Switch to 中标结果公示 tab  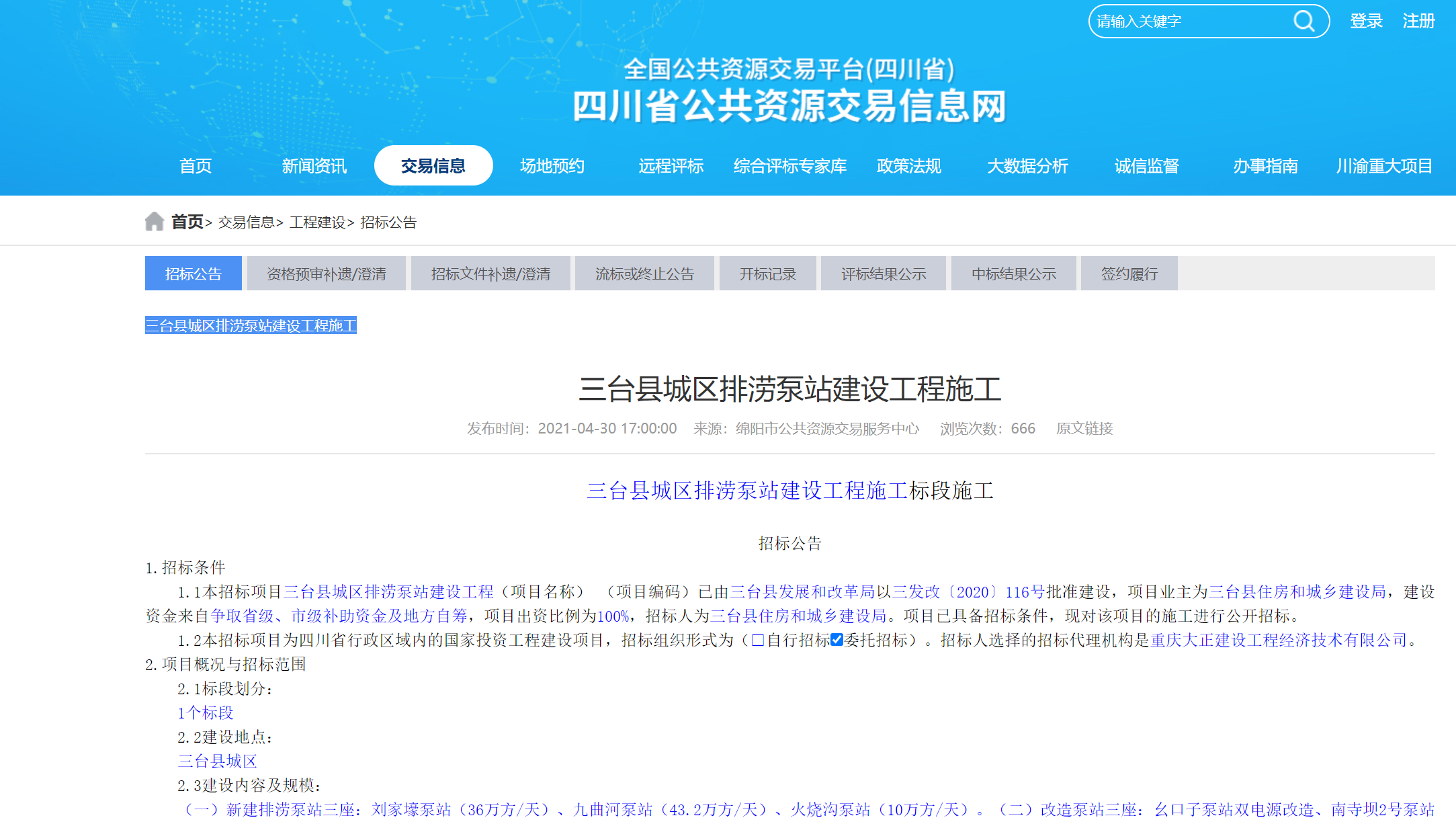[1014, 273]
